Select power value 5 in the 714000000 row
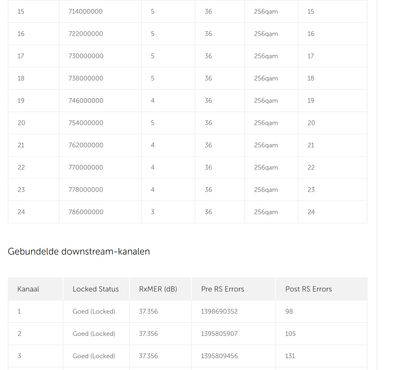Image resolution: width=400 pixels, height=370 pixels. (x=152, y=12)
